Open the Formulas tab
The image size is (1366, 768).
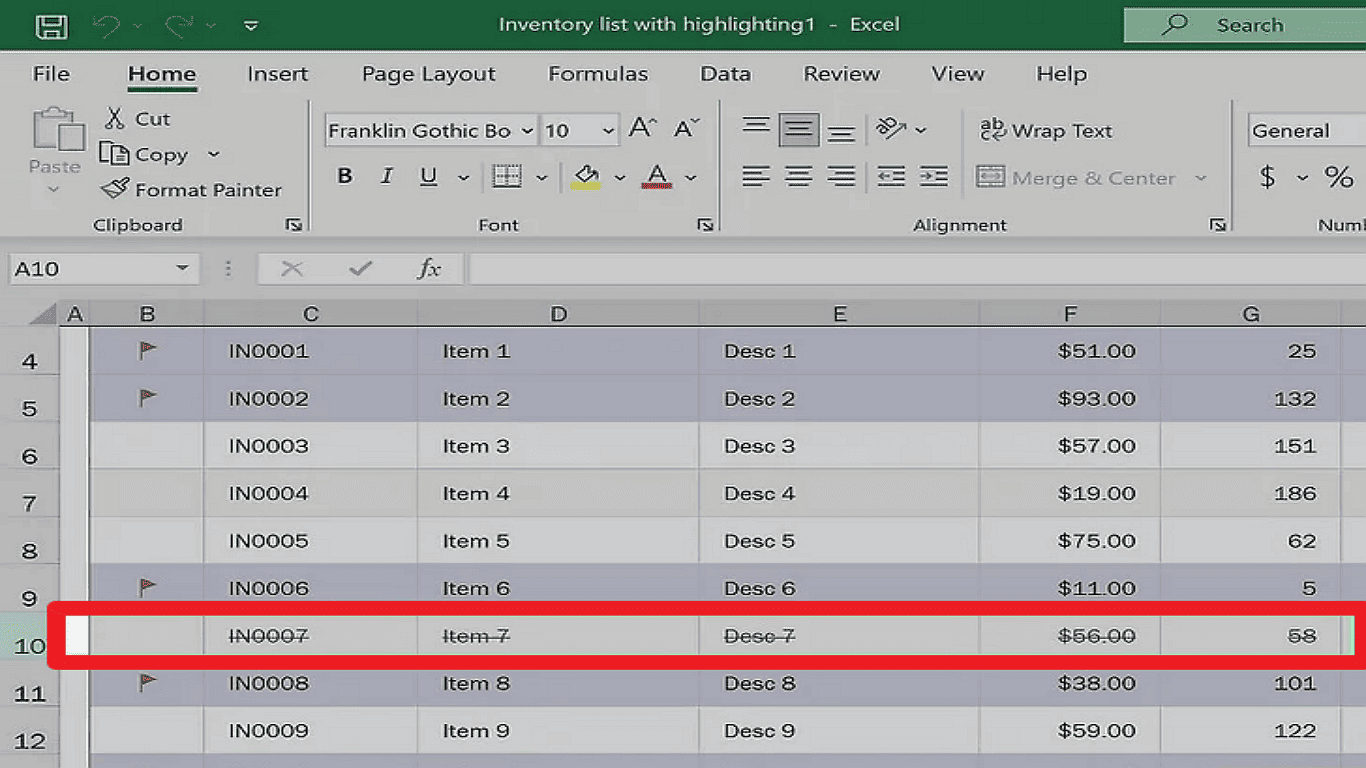(598, 74)
